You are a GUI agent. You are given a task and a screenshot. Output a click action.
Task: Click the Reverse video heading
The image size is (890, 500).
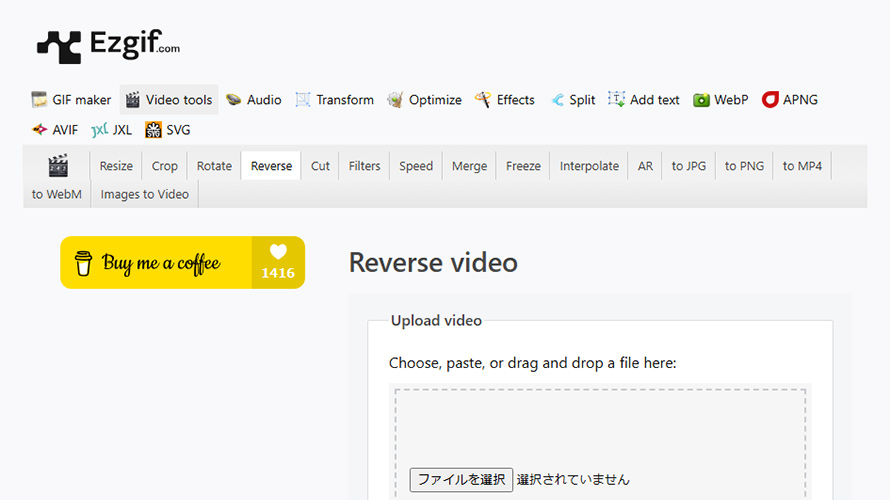[x=433, y=262]
